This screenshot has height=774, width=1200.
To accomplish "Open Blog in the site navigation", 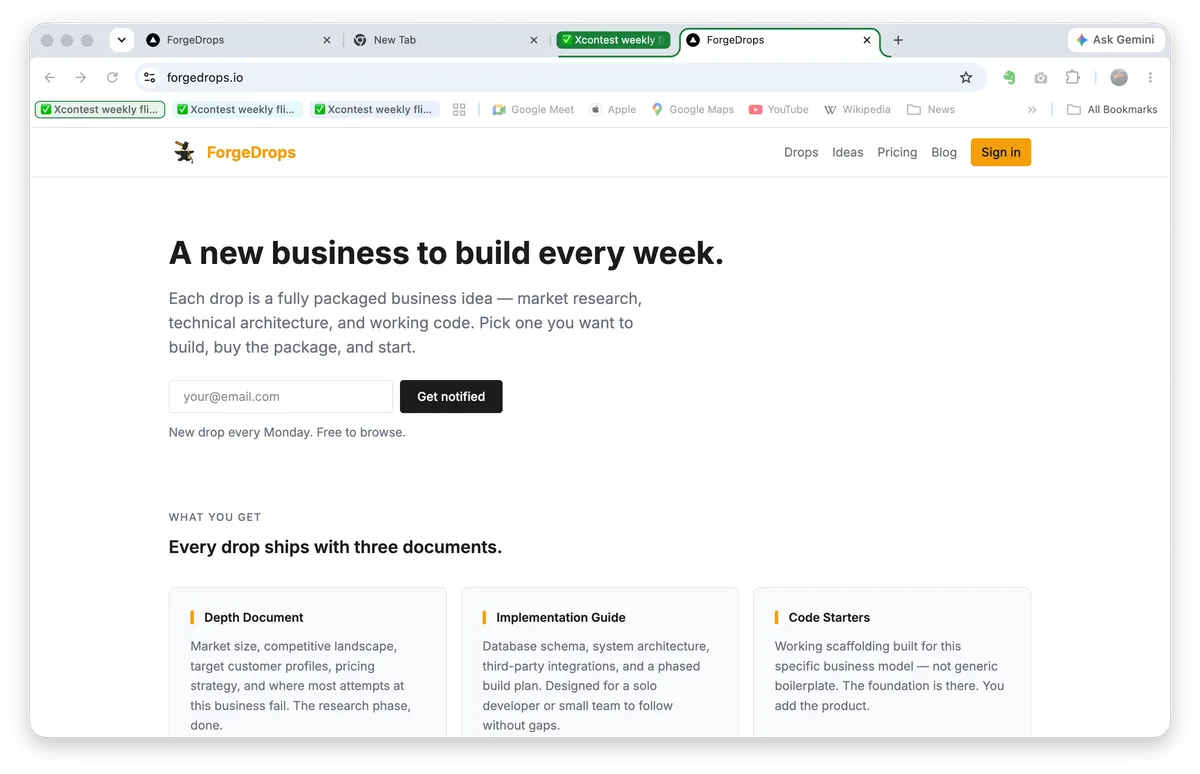I will 944,152.
